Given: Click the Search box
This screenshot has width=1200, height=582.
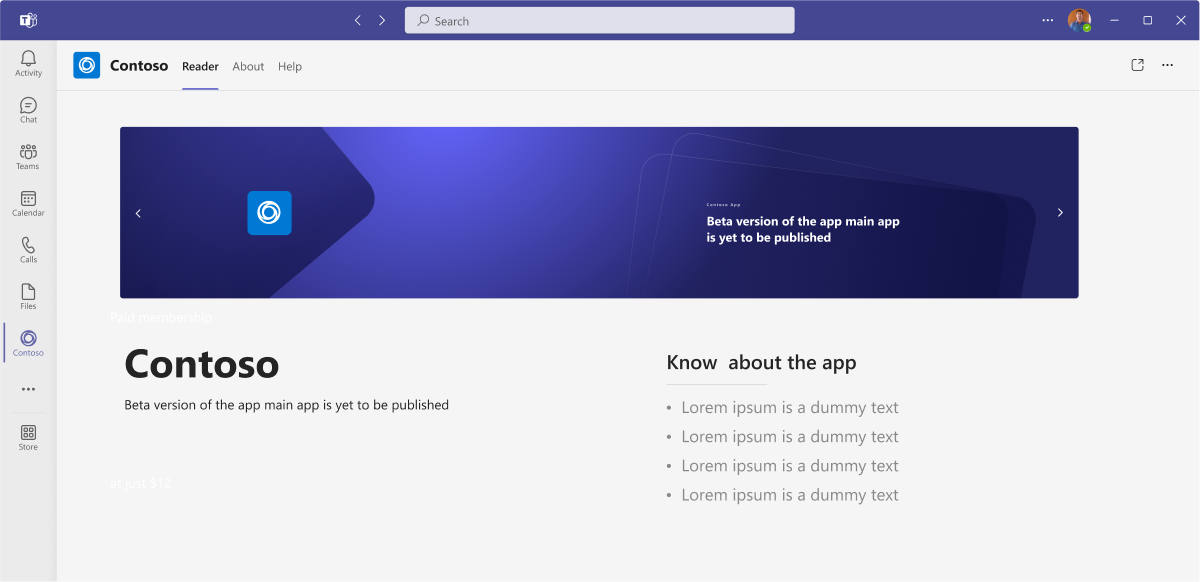Looking at the screenshot, I should pyautogui.click(x=600, y=20).
